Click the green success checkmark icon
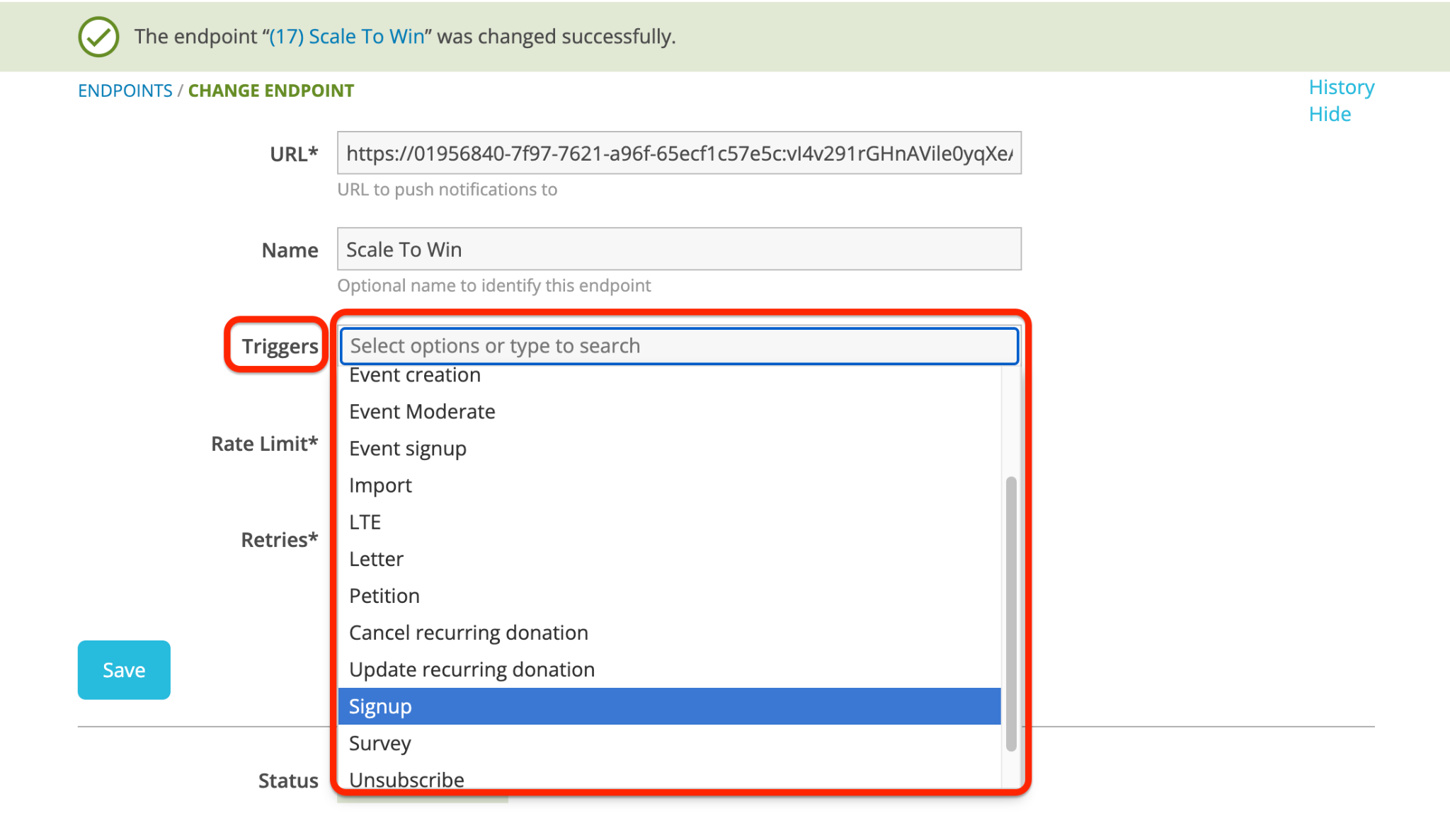The width and height of the screenshot is (1450, 840). coord(98,37)
